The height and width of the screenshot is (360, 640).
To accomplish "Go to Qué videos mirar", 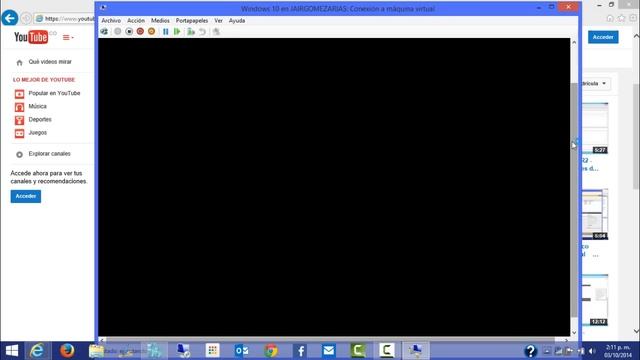I will [x=50, y=62].
